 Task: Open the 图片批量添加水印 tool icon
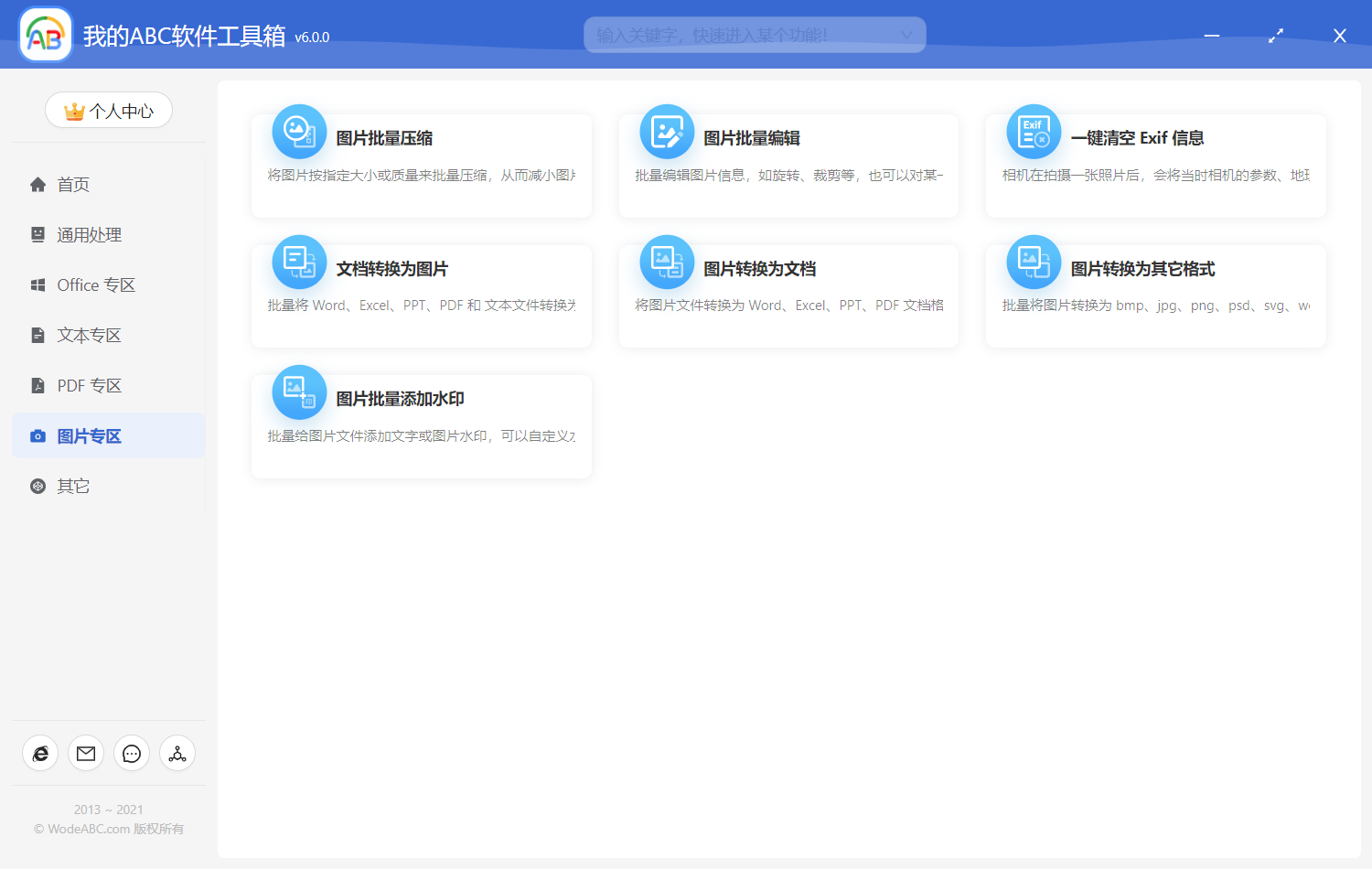pos(299,392)
